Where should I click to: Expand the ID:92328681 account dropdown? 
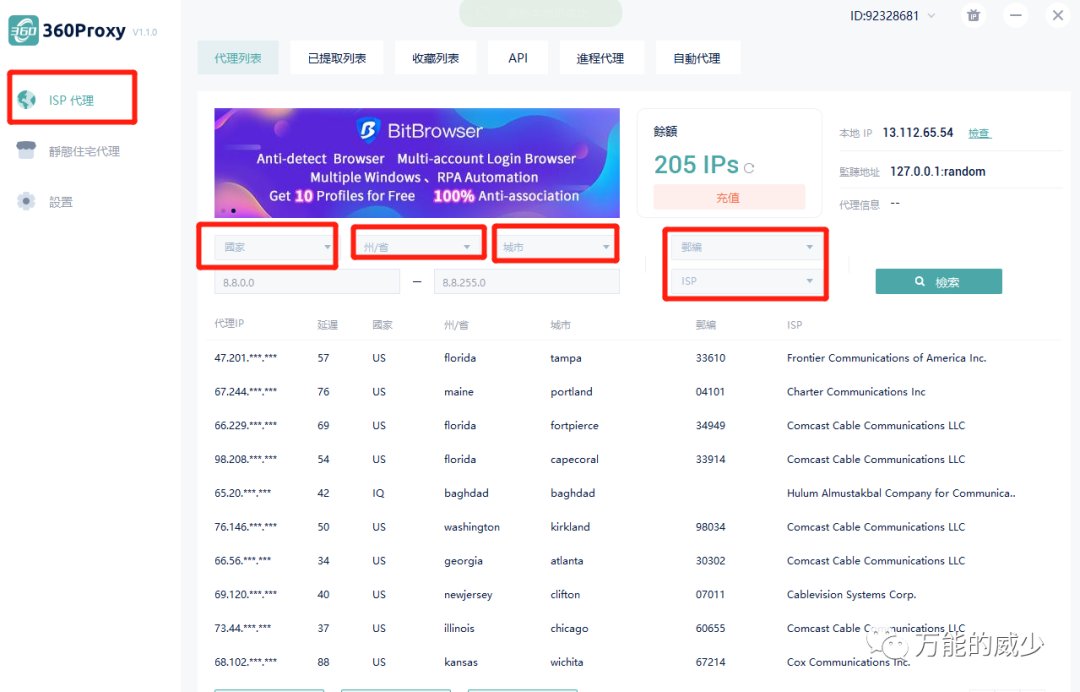click(x=931, y=15)
